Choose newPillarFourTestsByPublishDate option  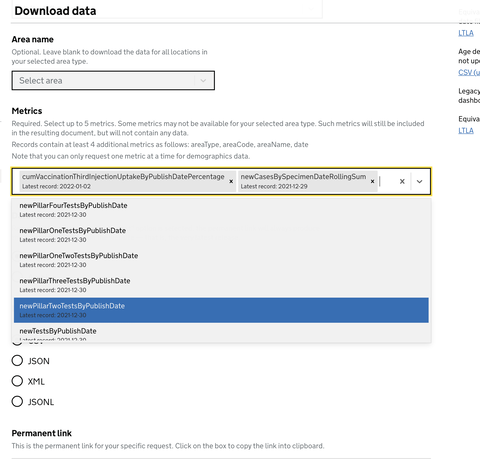pos(221,210)
